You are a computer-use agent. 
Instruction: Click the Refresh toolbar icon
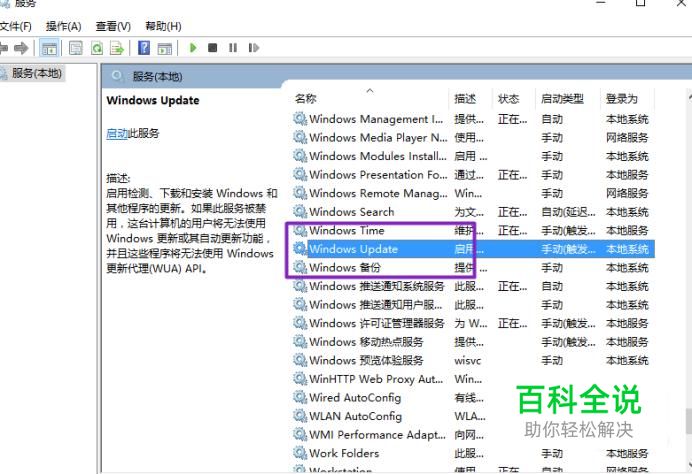pyautogui.click(x=97, y=48)
